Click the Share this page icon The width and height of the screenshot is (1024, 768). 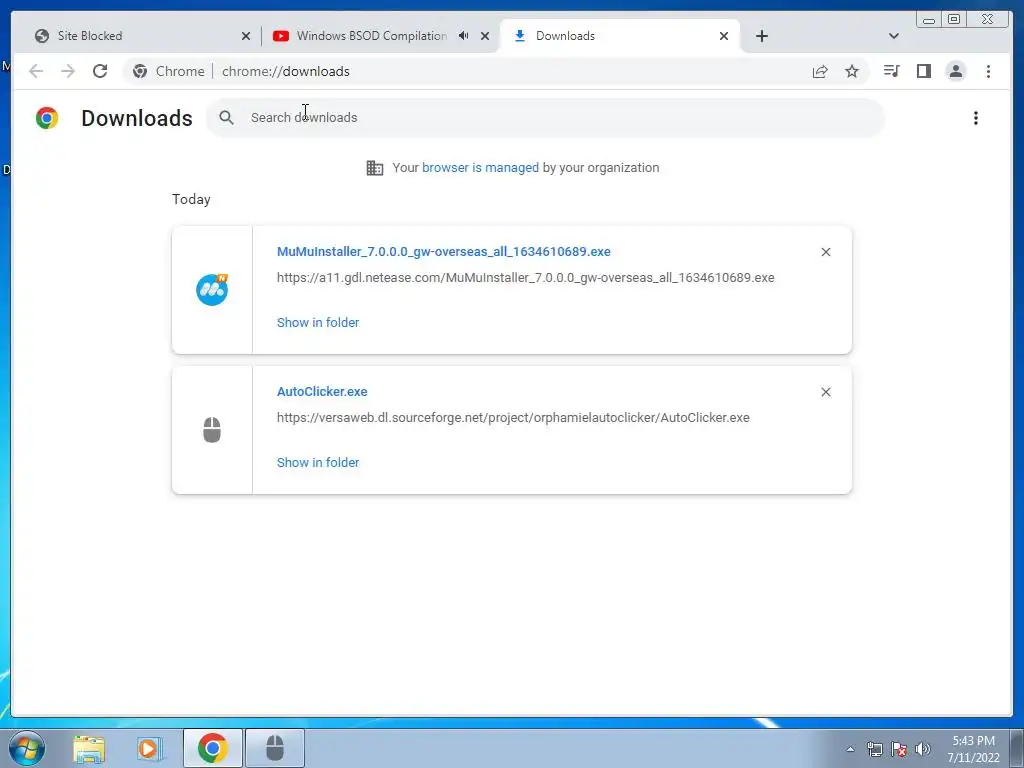[820, 71]
